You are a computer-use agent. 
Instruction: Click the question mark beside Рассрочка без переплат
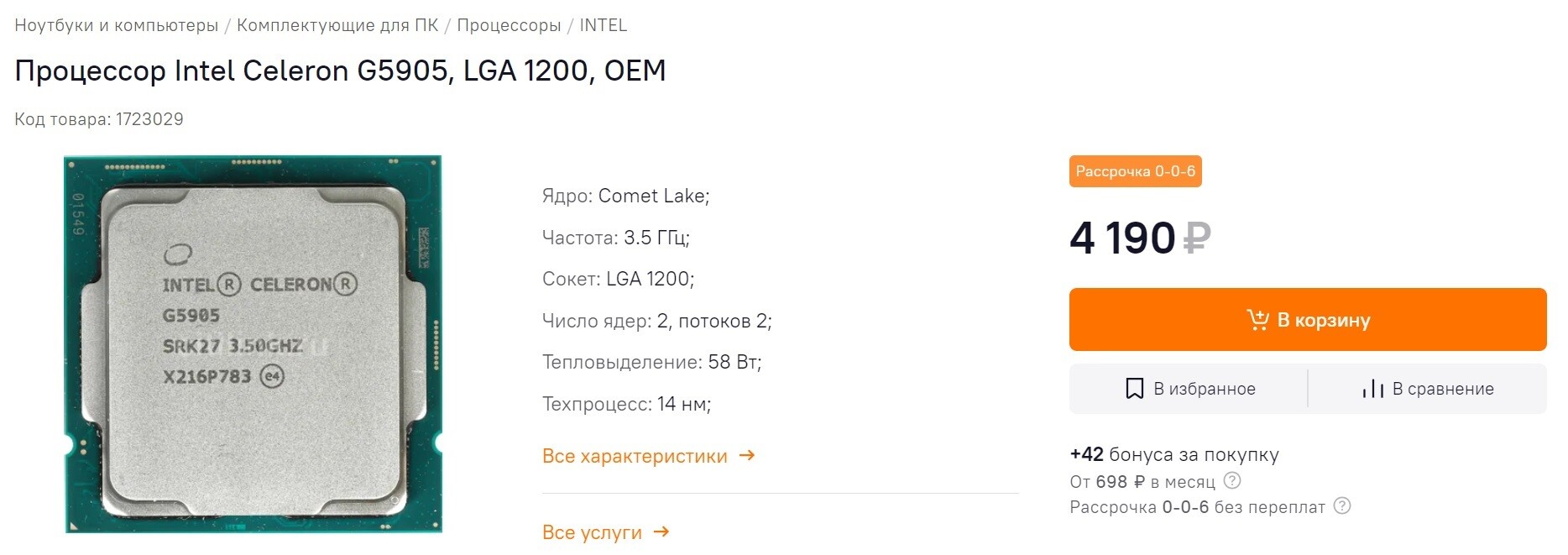[x=1342, y=505]
